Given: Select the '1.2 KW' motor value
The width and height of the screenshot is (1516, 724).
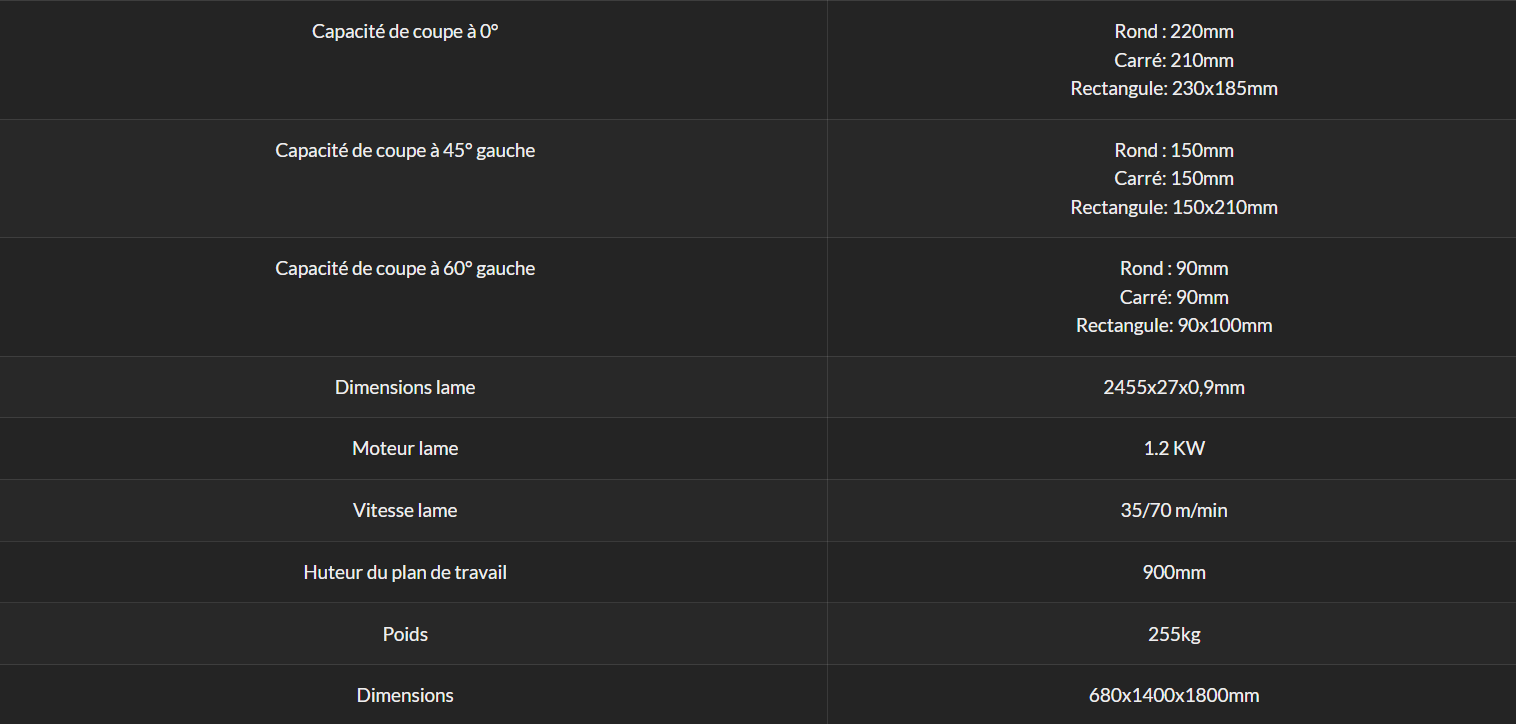Looking at the screenshot, I should (1174, 448).
